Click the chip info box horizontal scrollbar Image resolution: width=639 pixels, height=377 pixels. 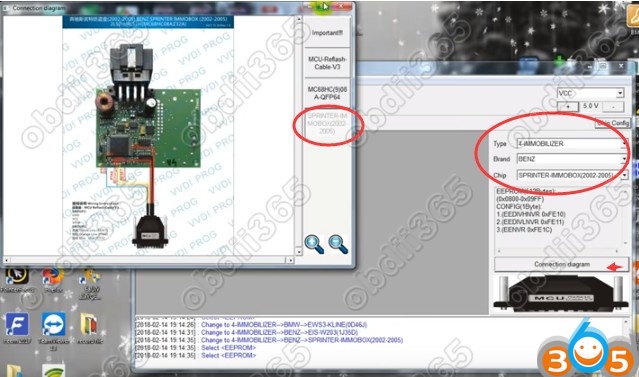558,251
